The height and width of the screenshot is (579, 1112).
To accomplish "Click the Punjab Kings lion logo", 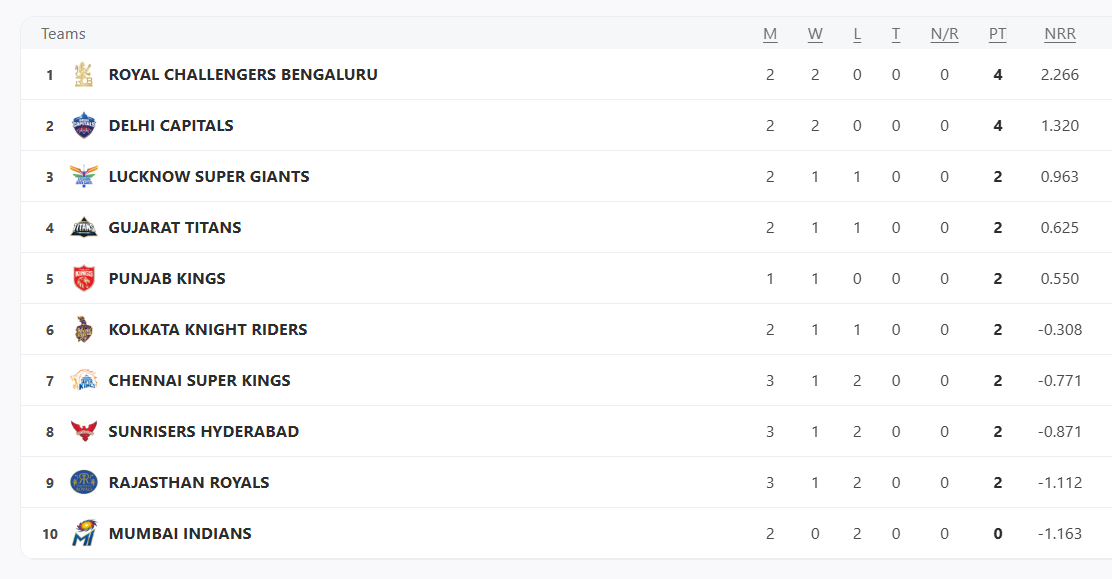I will pyautogui.click(x=84, y=278).
